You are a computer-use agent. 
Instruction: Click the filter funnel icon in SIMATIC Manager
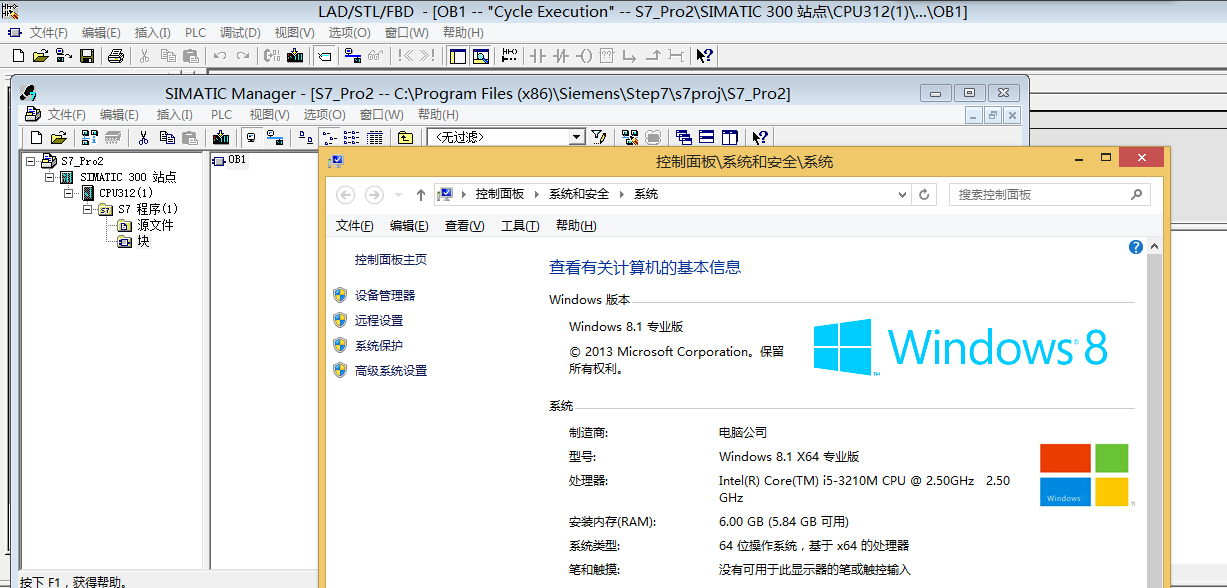599,137
